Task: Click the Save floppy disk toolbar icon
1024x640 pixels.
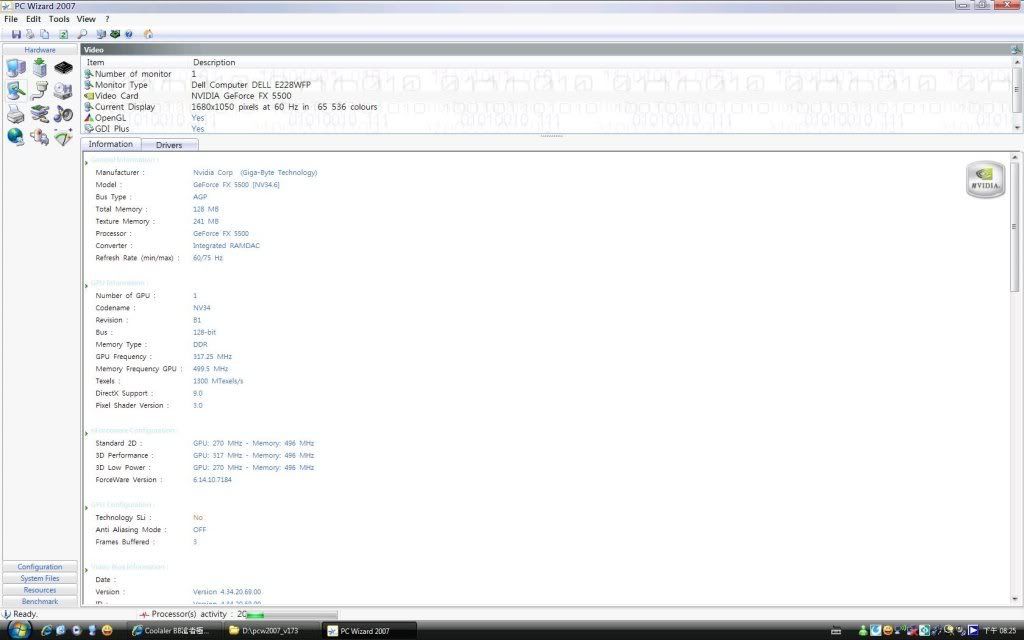Action: [x=16, y=34]
